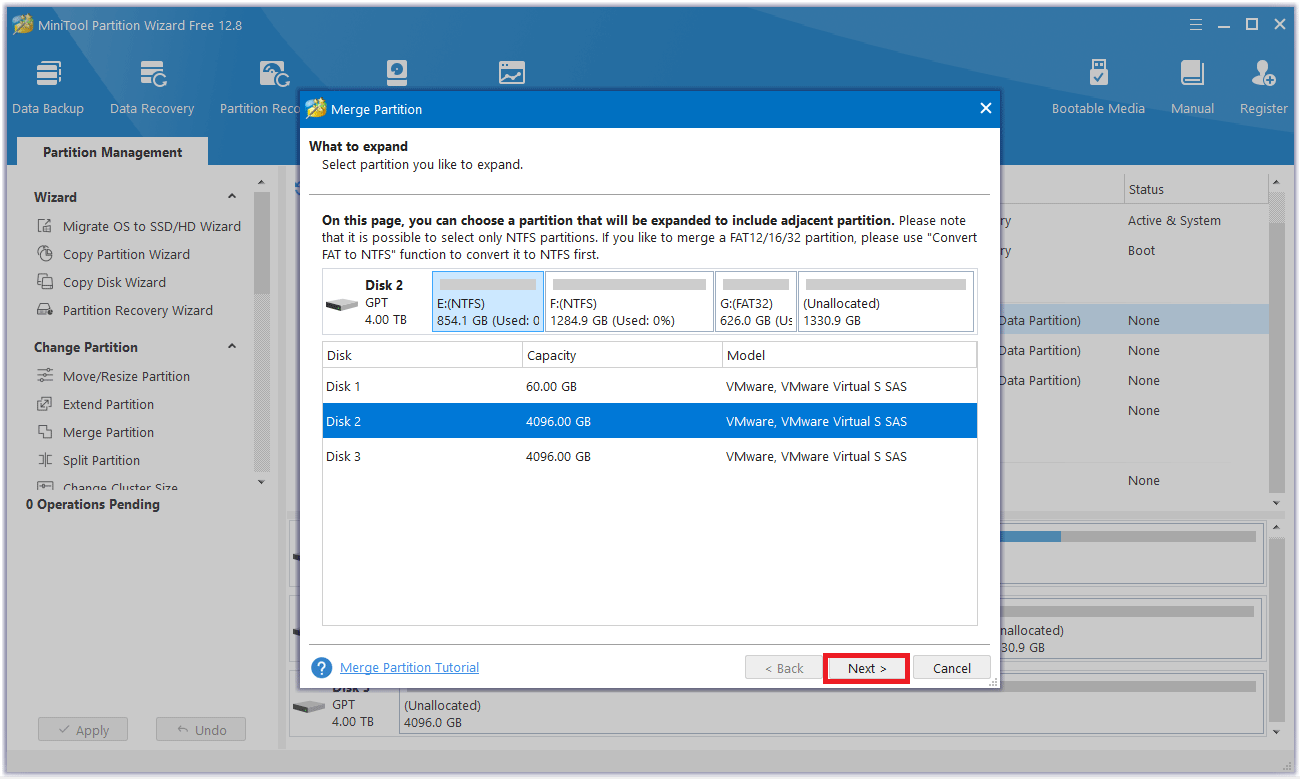
Task: Open the Manual
Action: (x=1192, y=88)
